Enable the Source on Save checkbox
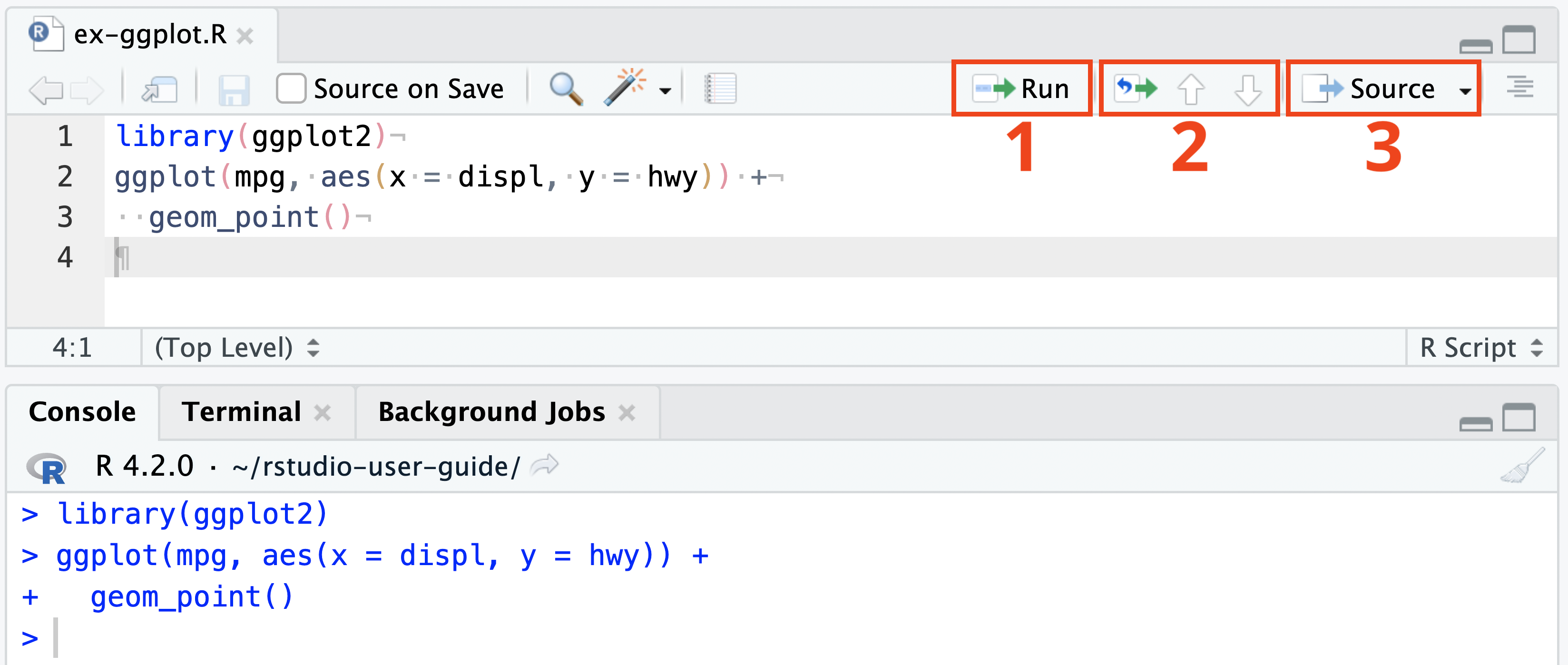The image size is (1568, 665). point(291,89)
